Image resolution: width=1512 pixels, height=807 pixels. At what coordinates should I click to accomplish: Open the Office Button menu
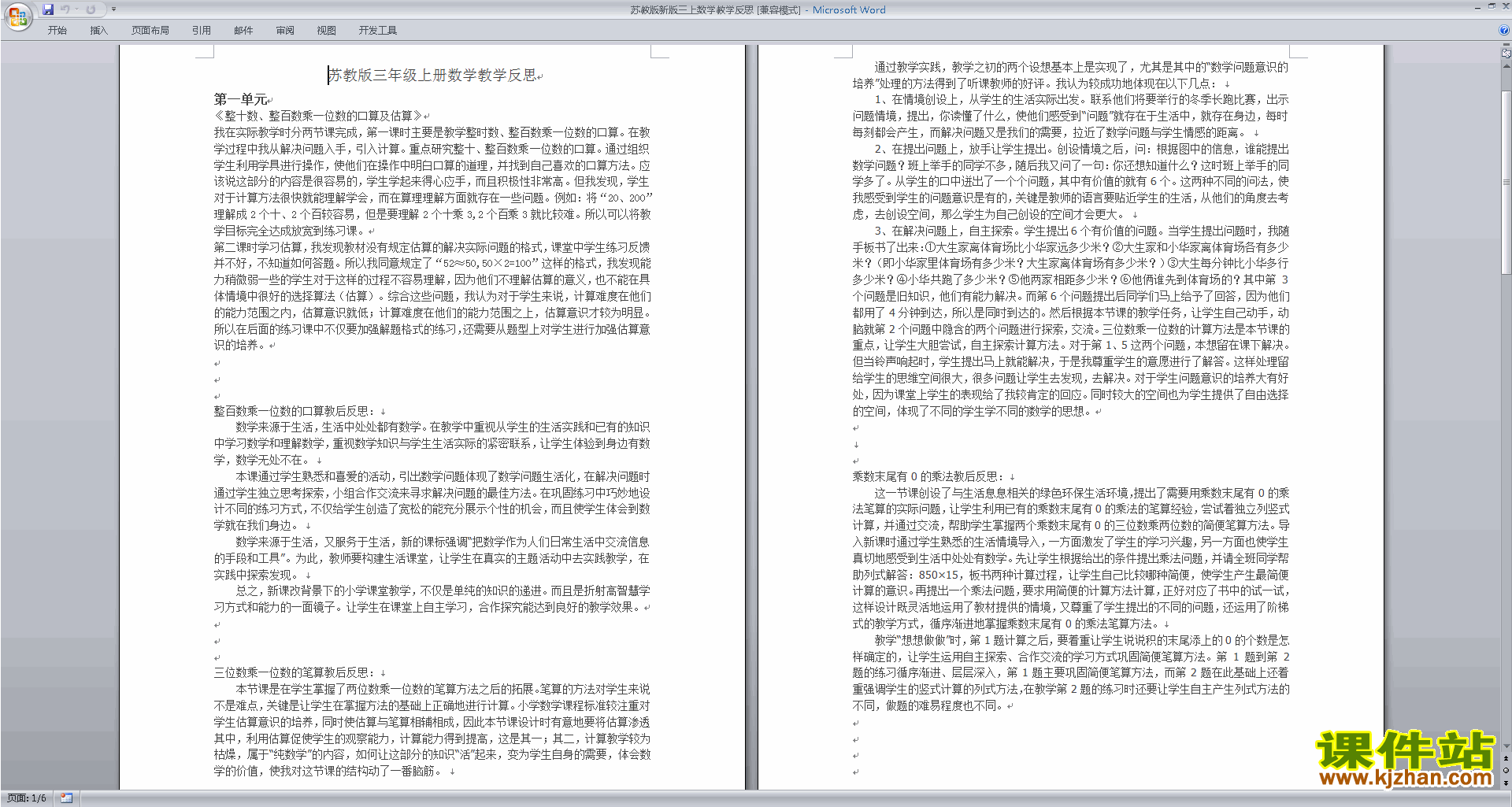[17, 16]
